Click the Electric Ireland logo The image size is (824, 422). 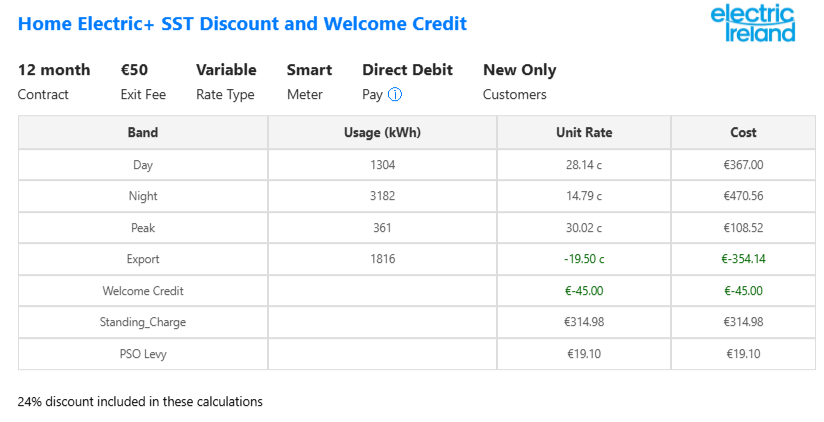[753, 24]
